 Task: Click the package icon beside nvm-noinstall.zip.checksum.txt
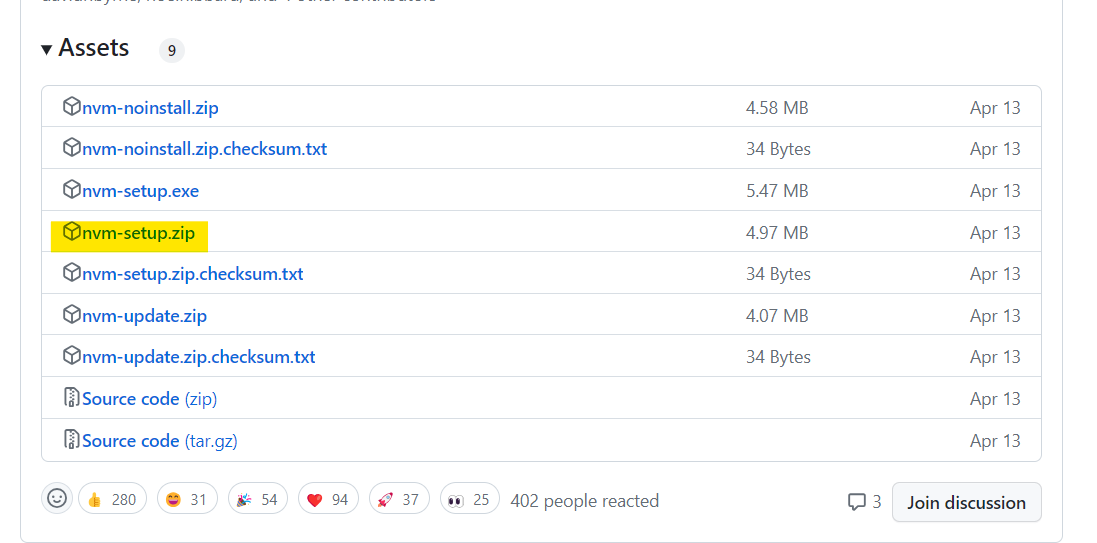click(71, 148)
